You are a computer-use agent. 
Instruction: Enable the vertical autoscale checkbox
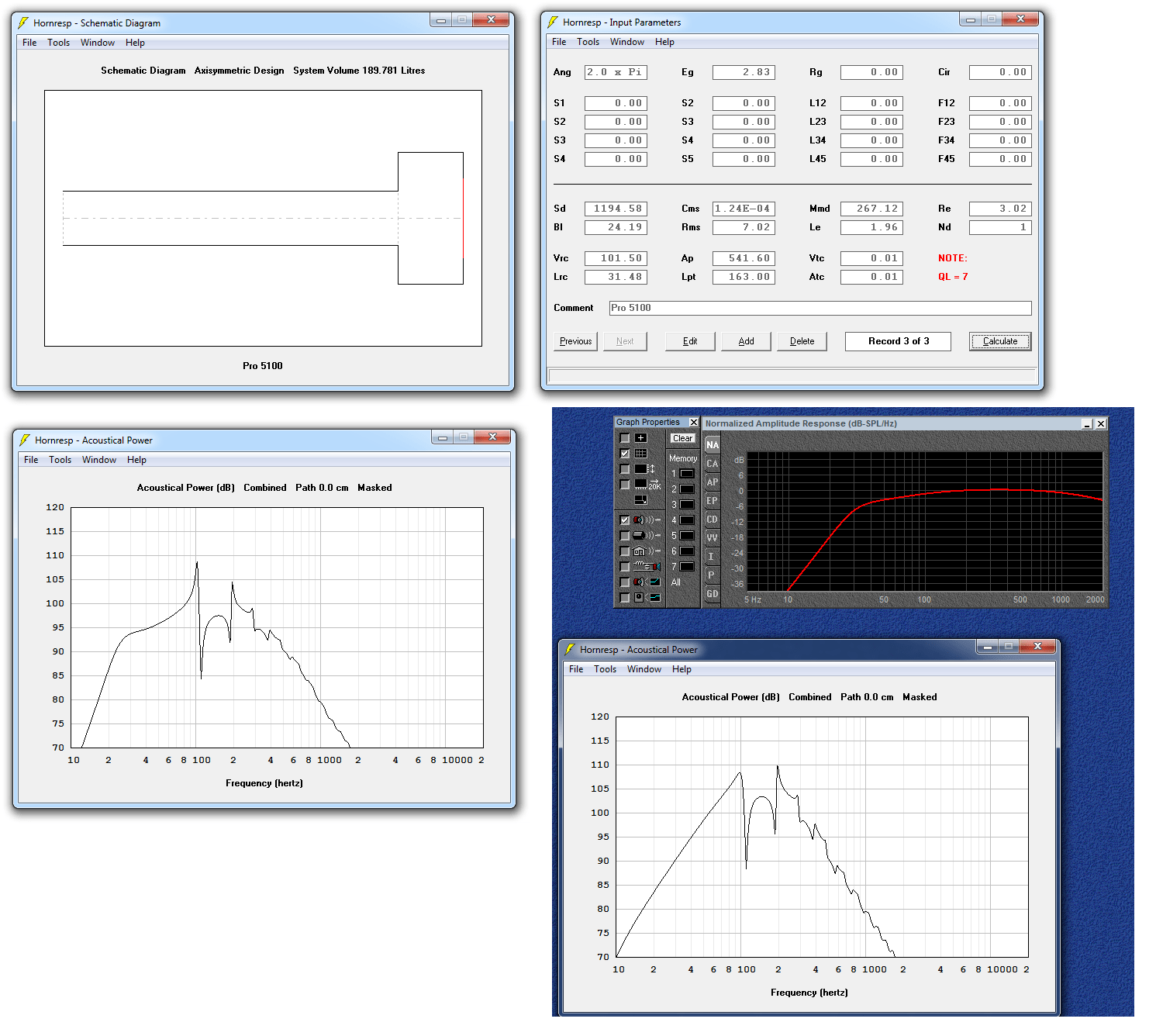point(625,468)
